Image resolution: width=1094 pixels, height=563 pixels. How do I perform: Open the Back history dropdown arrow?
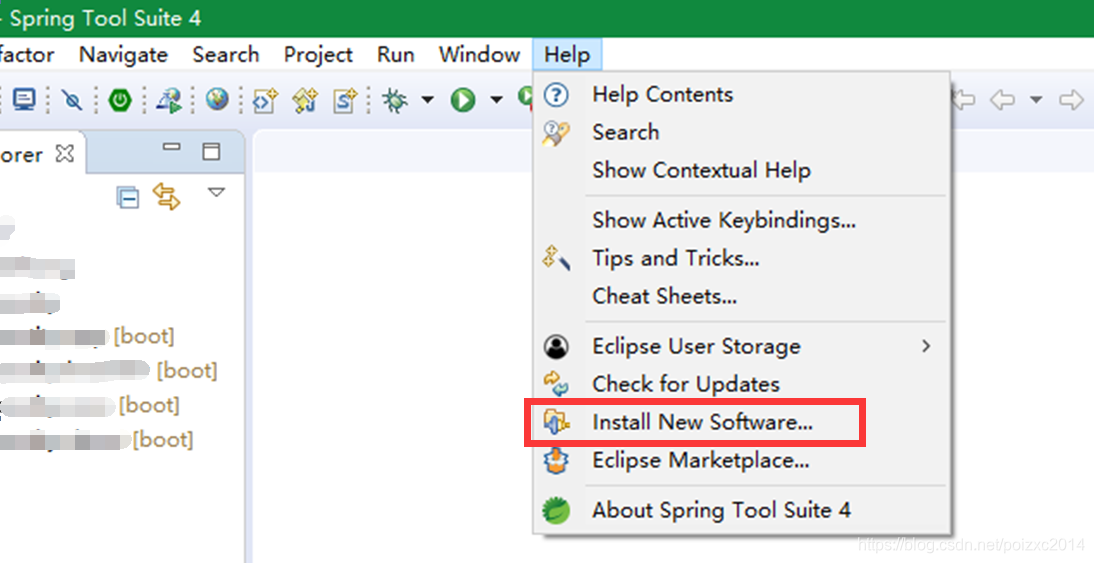1036,100
